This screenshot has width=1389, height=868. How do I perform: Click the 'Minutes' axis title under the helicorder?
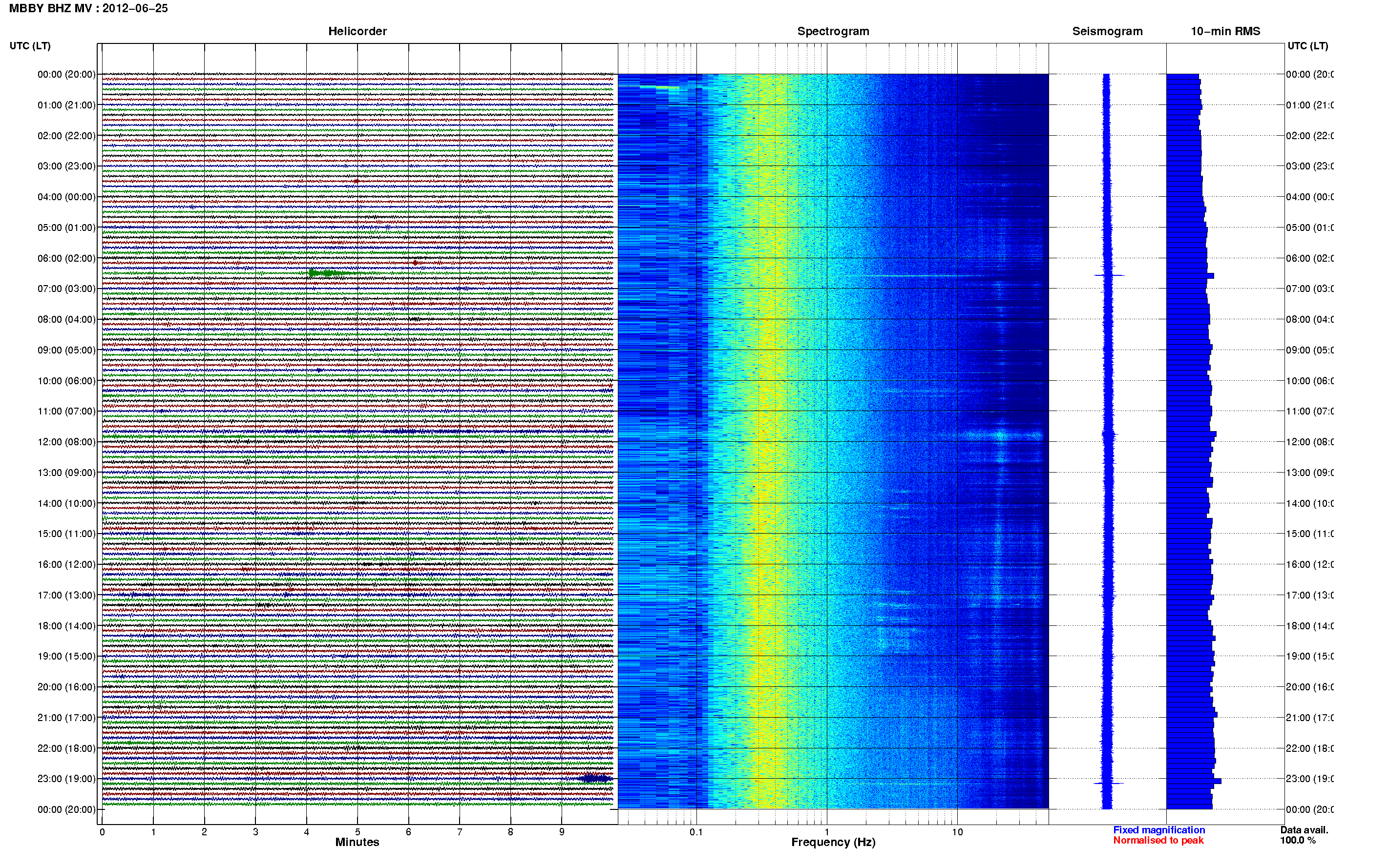357,842
